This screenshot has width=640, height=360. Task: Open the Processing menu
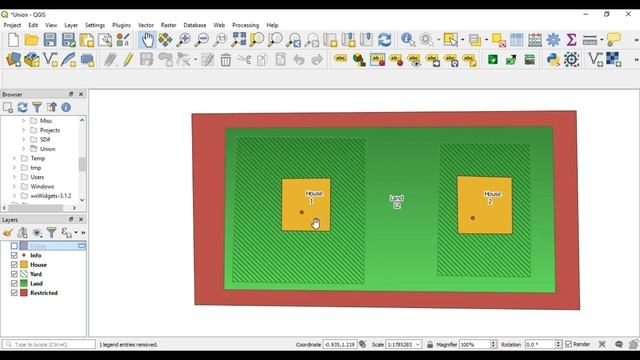(x=246, y=25)
